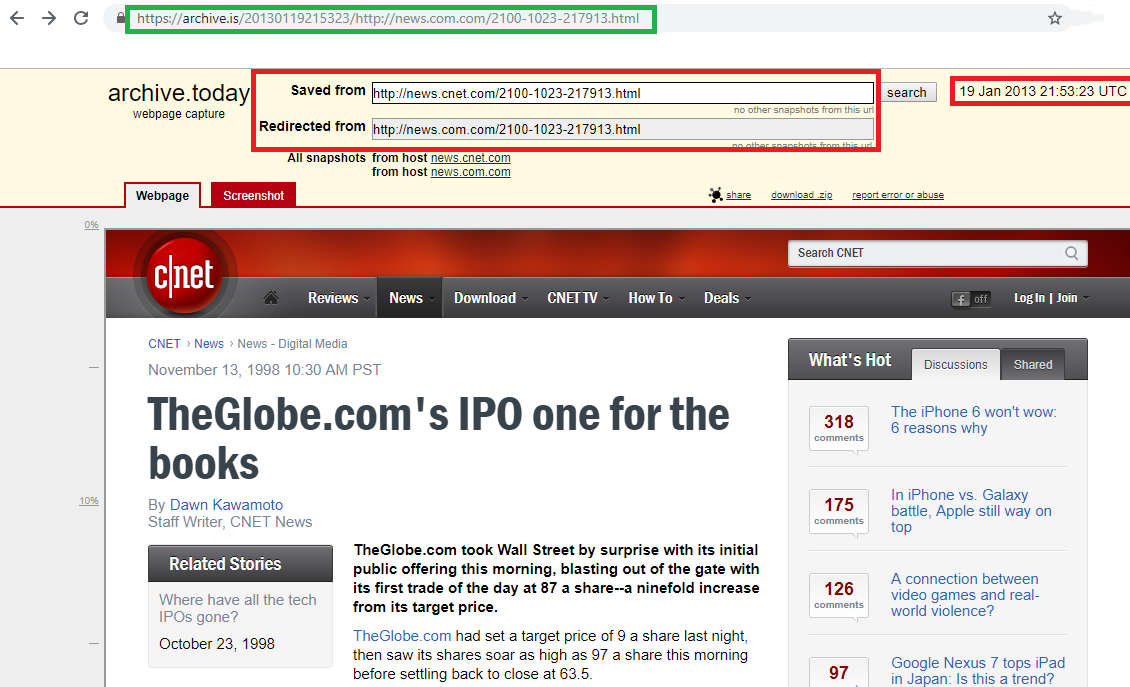Open Google Nexus 7 tops iPad story

click(x=978, y=670)
